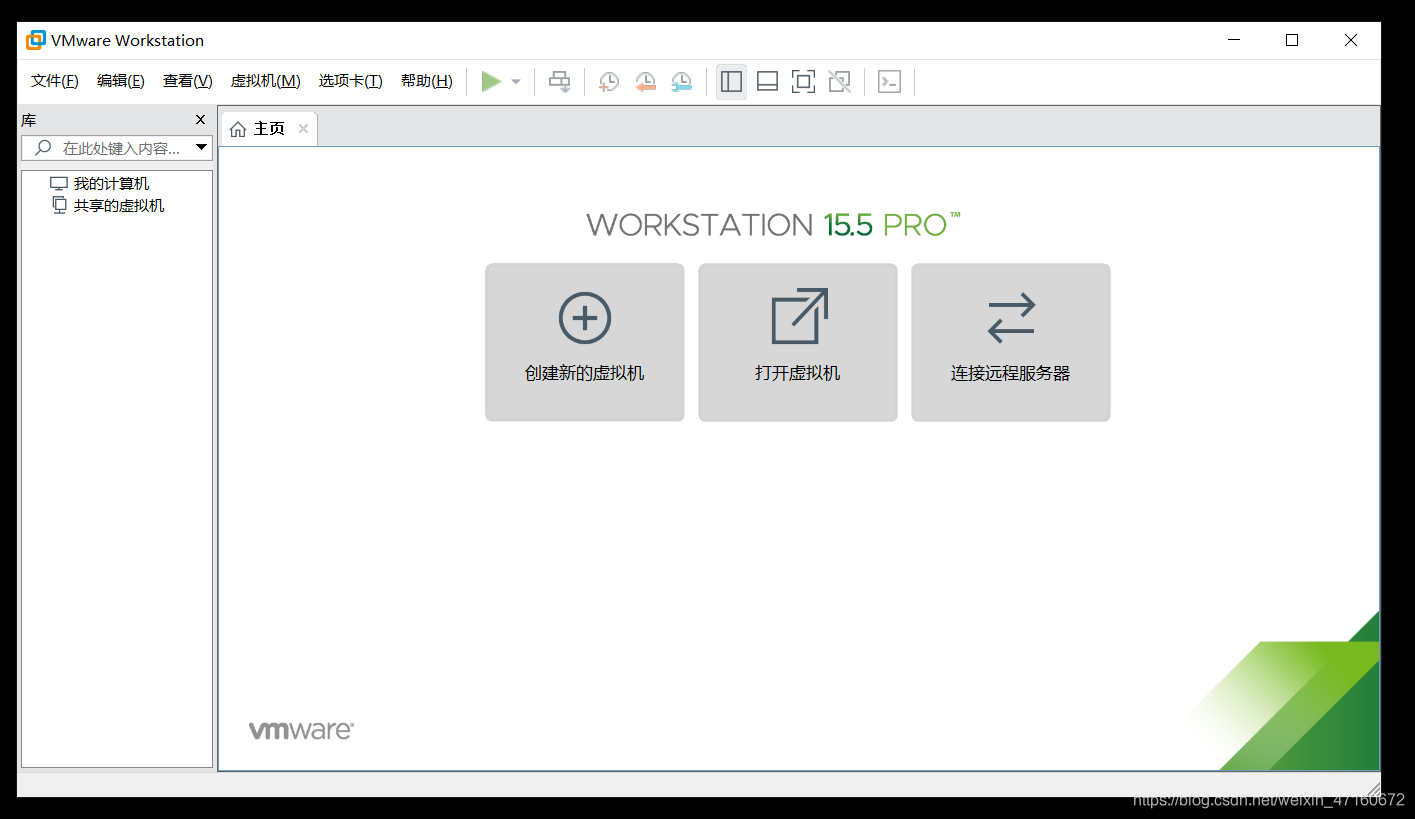This screenshot has width=1415, height=819.
Task: Open the 编辑(E) menu
Action: [121, 81]
